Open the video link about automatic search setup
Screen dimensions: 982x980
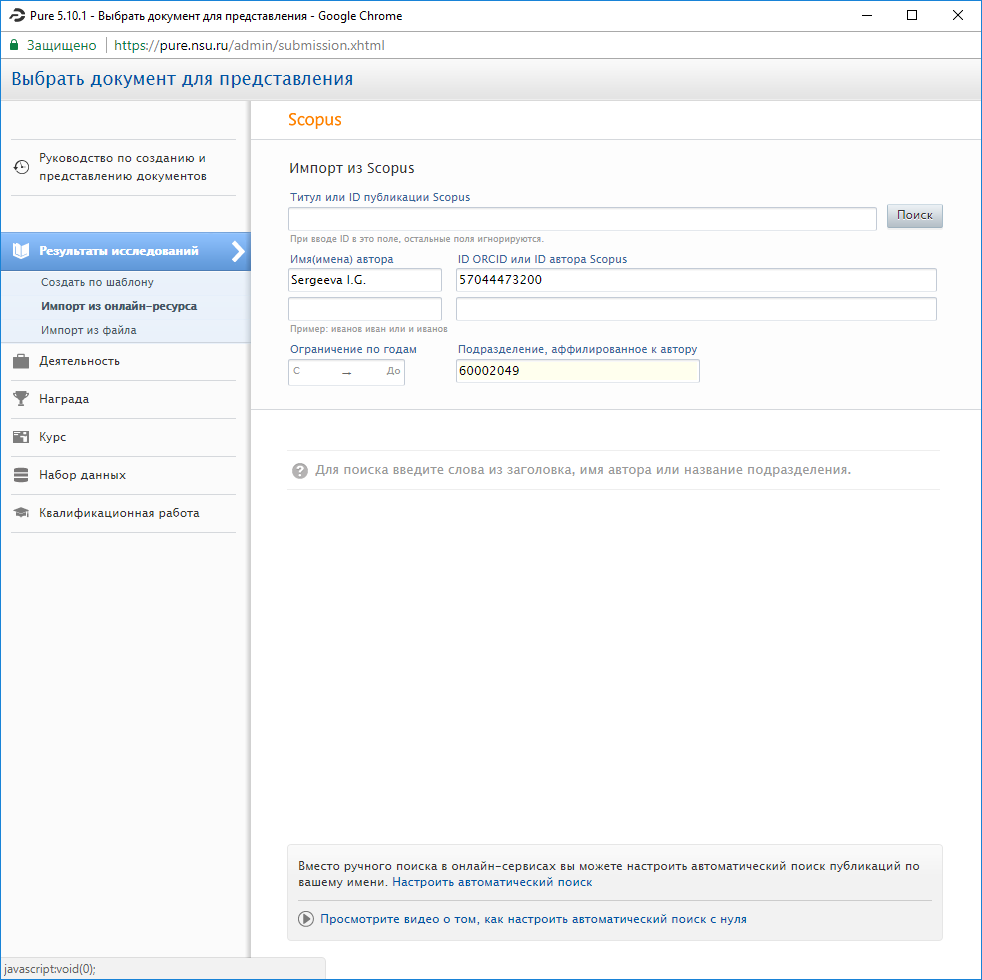click(x=533, y=919)
